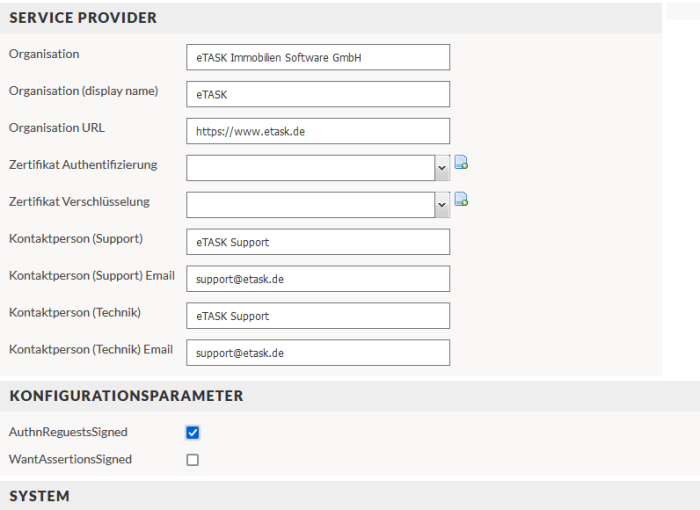The image size is (700, 510).
Task: Open the Zertifikat Verschlüsselung dropdown arrow
Action: 442,205
